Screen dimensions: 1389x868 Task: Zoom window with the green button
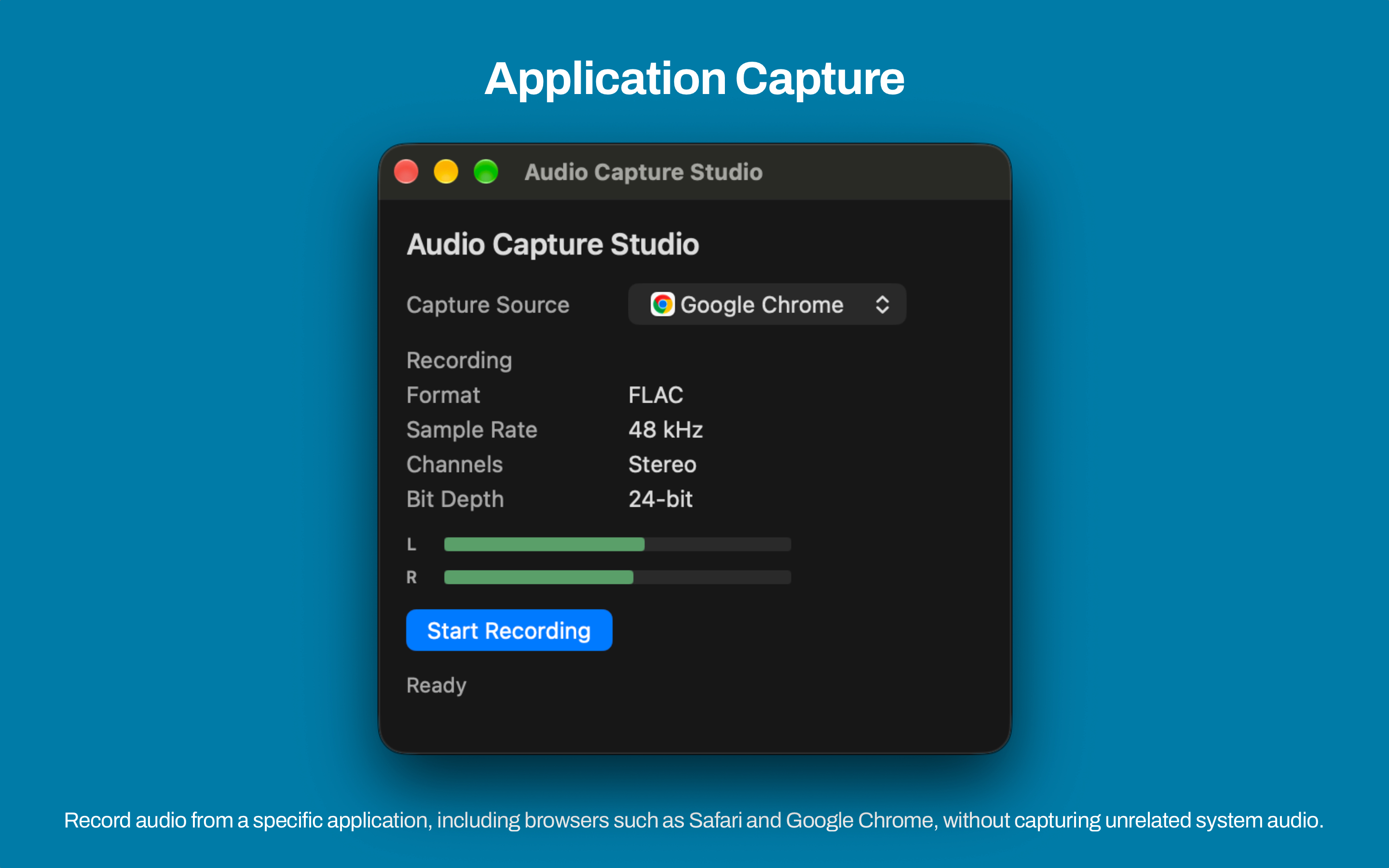click(486, 172)
